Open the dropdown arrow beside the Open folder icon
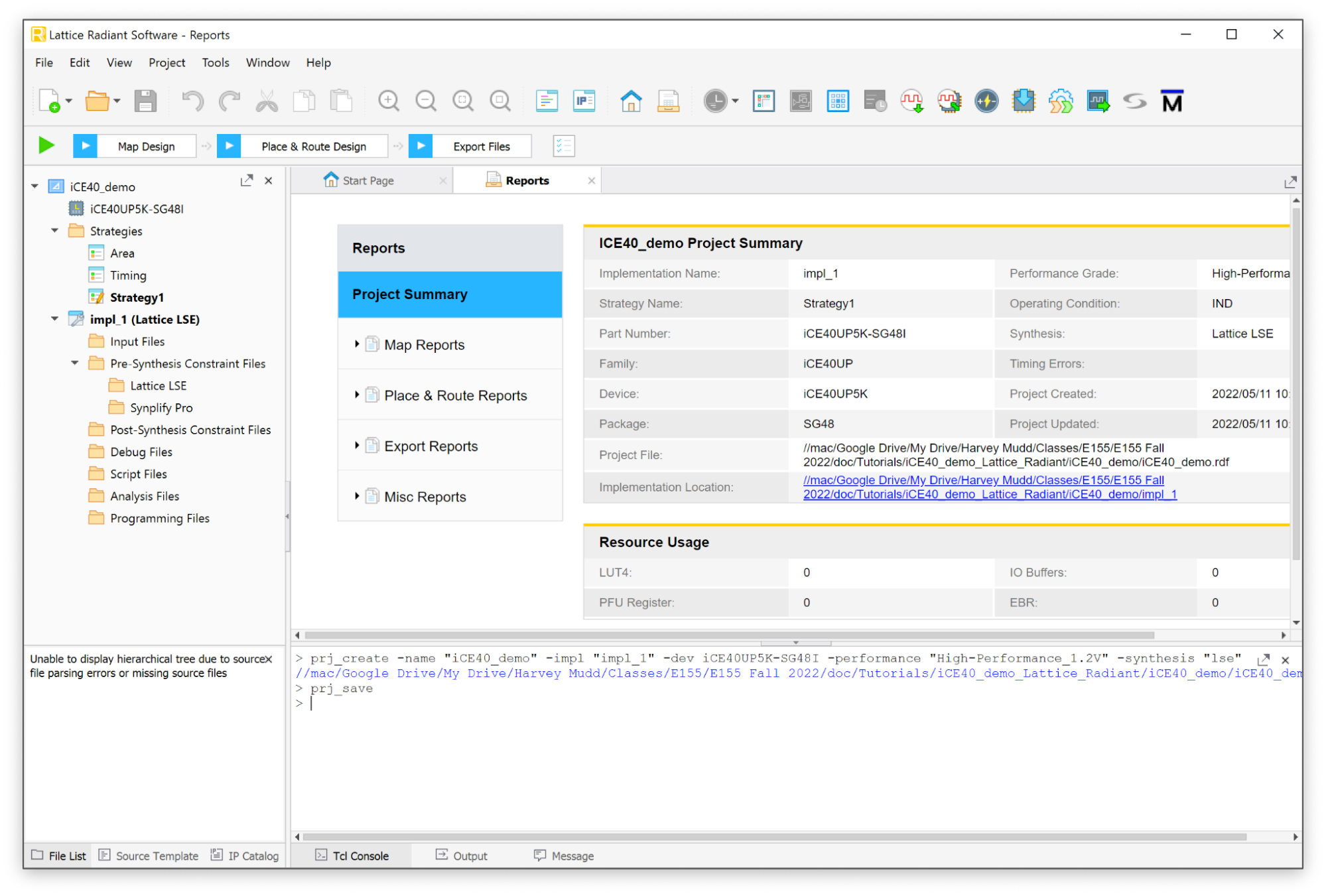This screenshot has height=896, width=1326. point(117,101)
